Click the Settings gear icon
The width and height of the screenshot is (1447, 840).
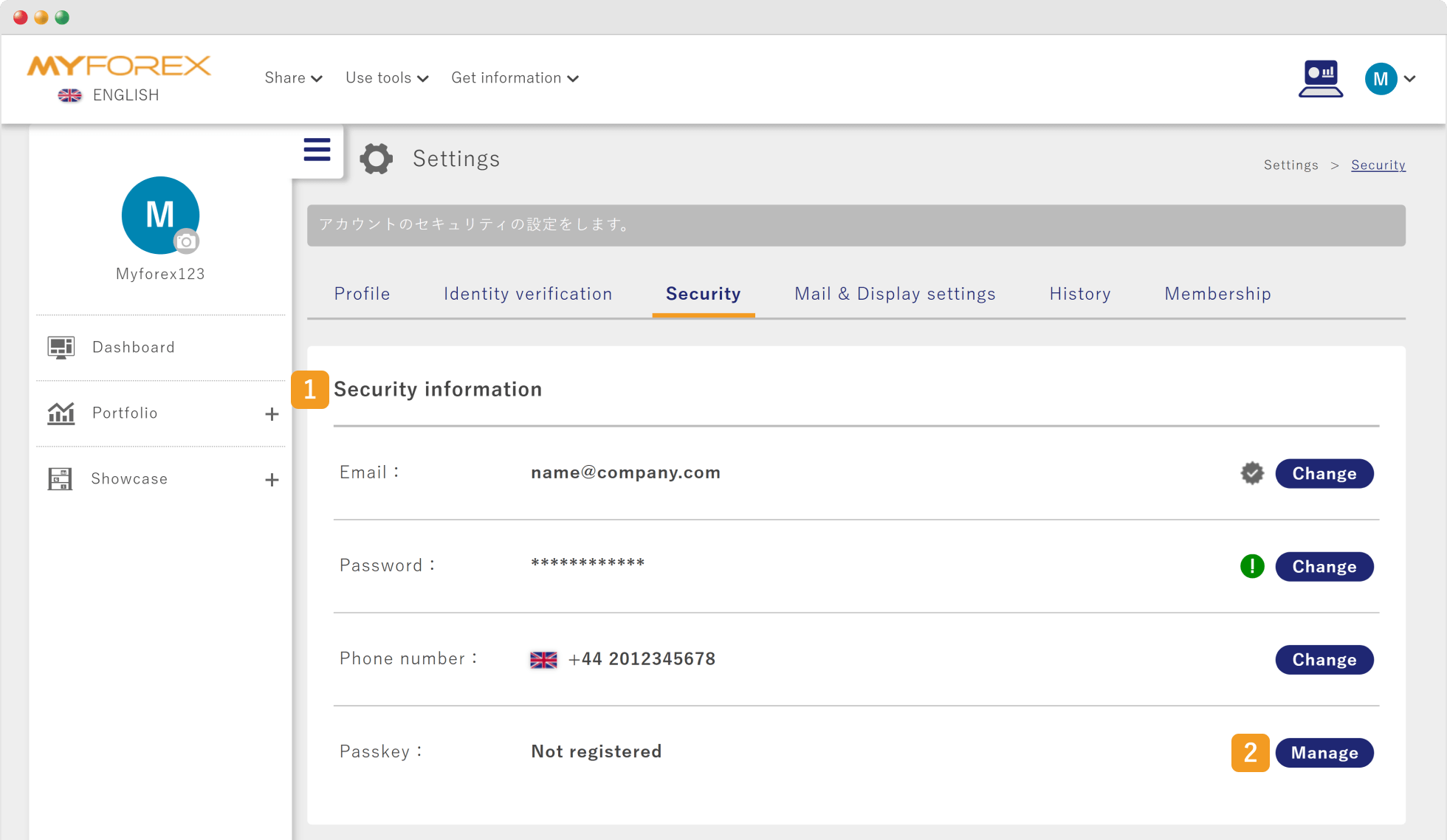[x=377, y=159]
